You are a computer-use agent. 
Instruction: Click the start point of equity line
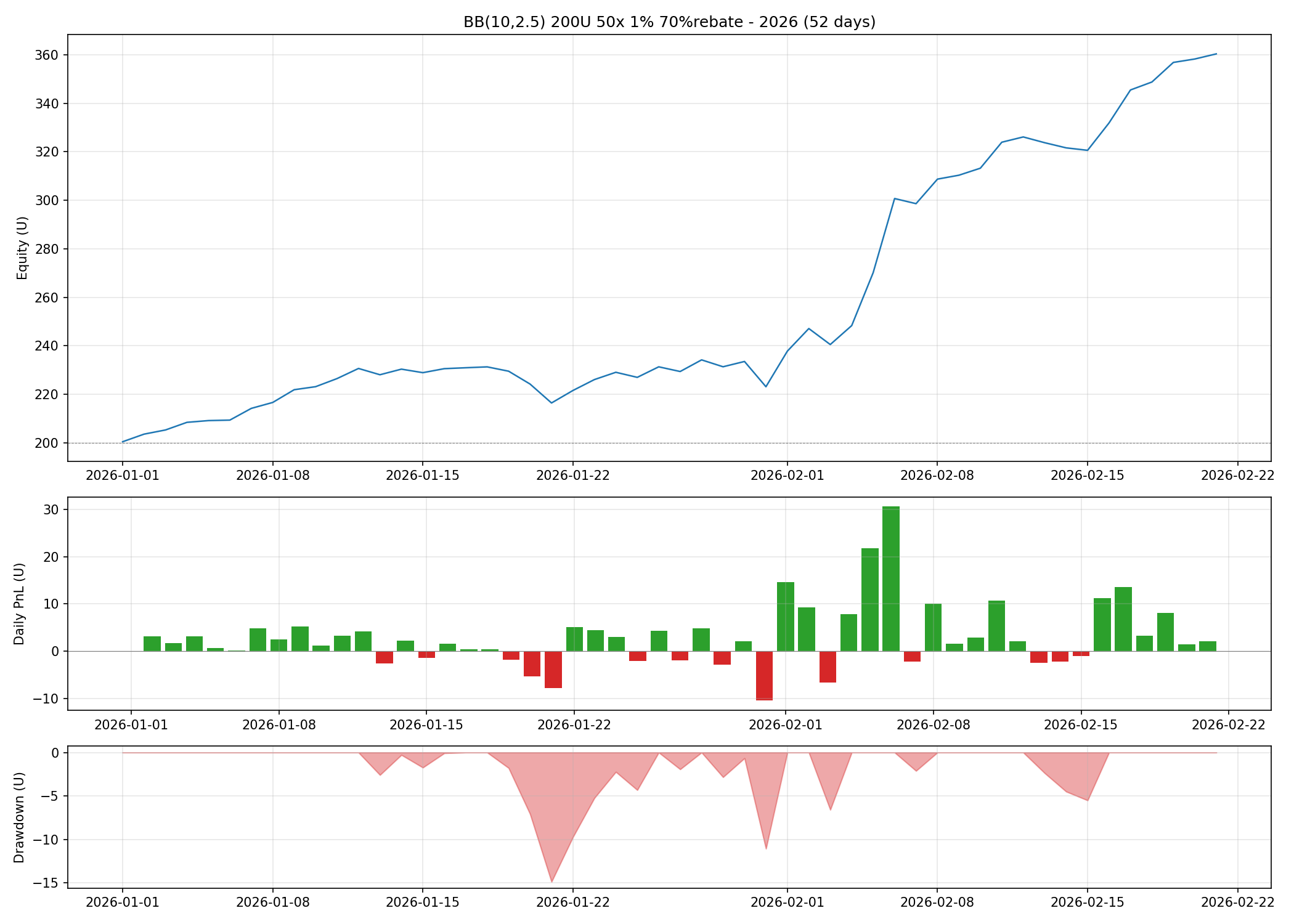tap(123, 442)
